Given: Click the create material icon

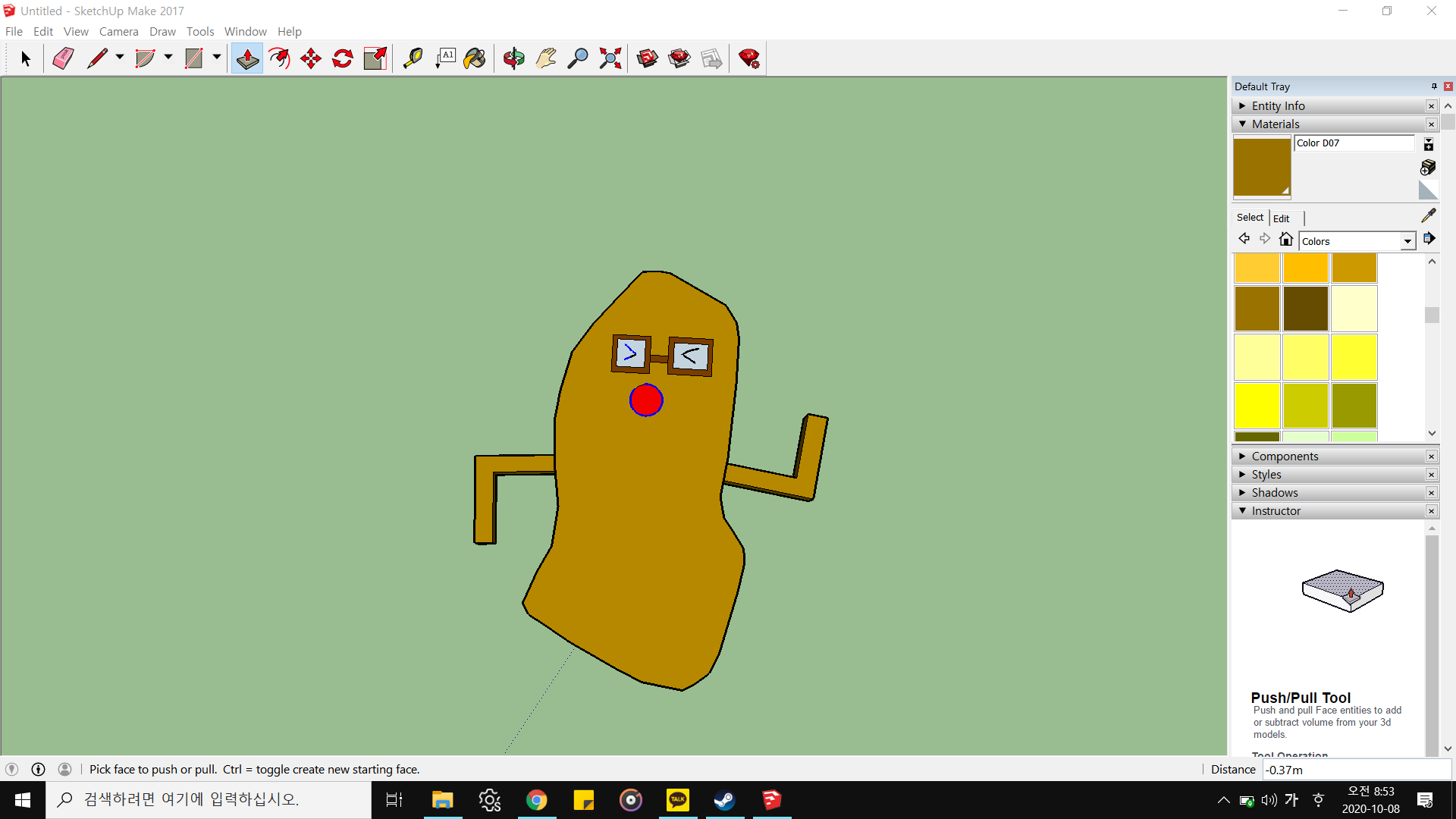Looking at the screenshot, I should tap(1428, 167).
